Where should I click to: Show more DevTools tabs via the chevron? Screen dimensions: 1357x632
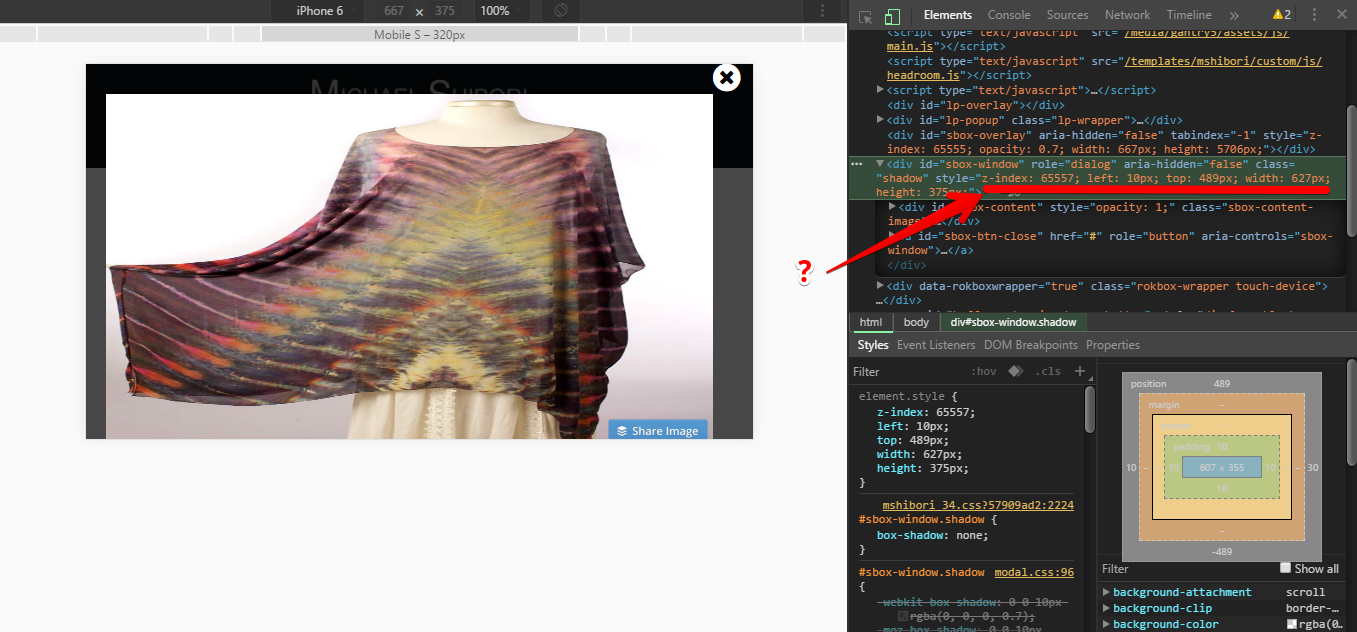1234,15
